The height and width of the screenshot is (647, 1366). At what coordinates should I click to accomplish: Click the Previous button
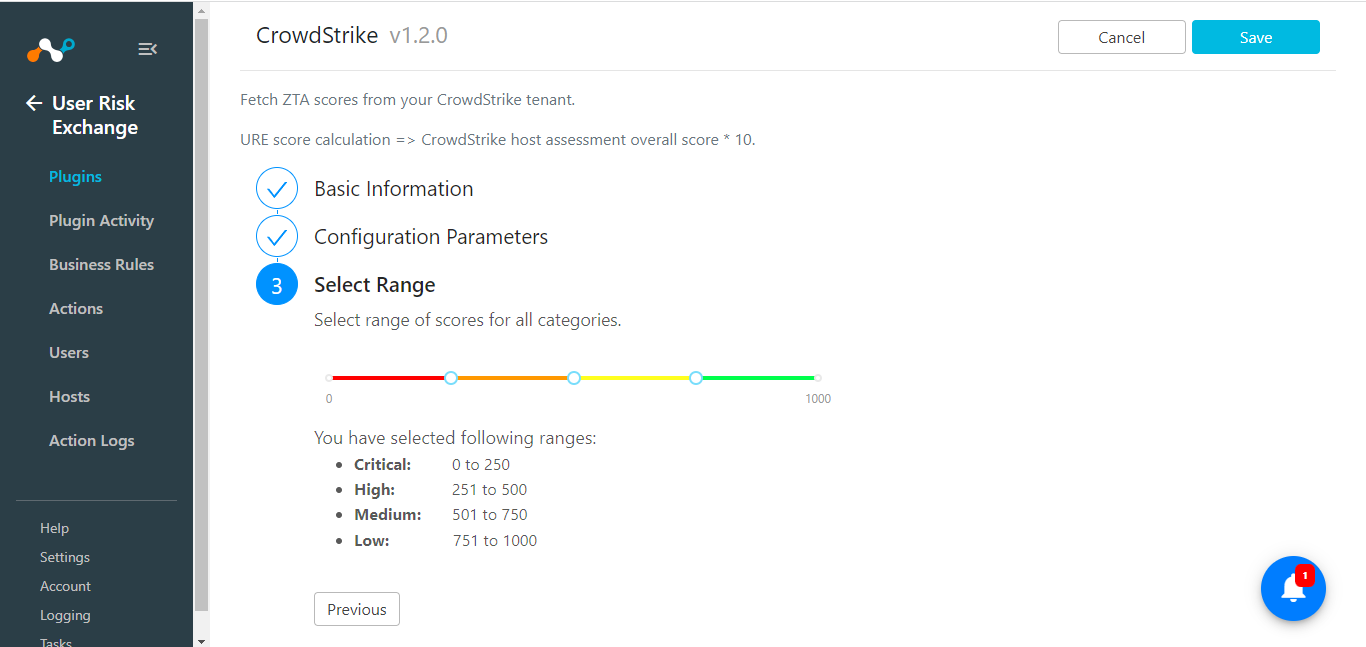[x=356, y=609]
